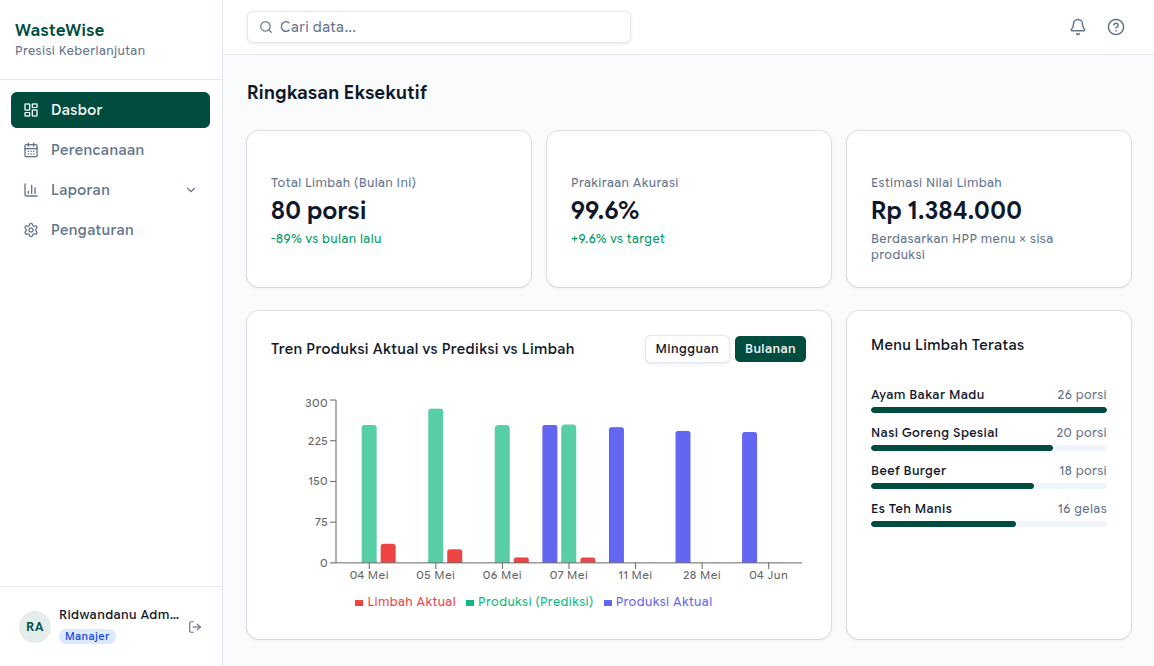Click the Beef Burger label
The width and height of the screenshot is (1154, 666).
click(908, 471)
